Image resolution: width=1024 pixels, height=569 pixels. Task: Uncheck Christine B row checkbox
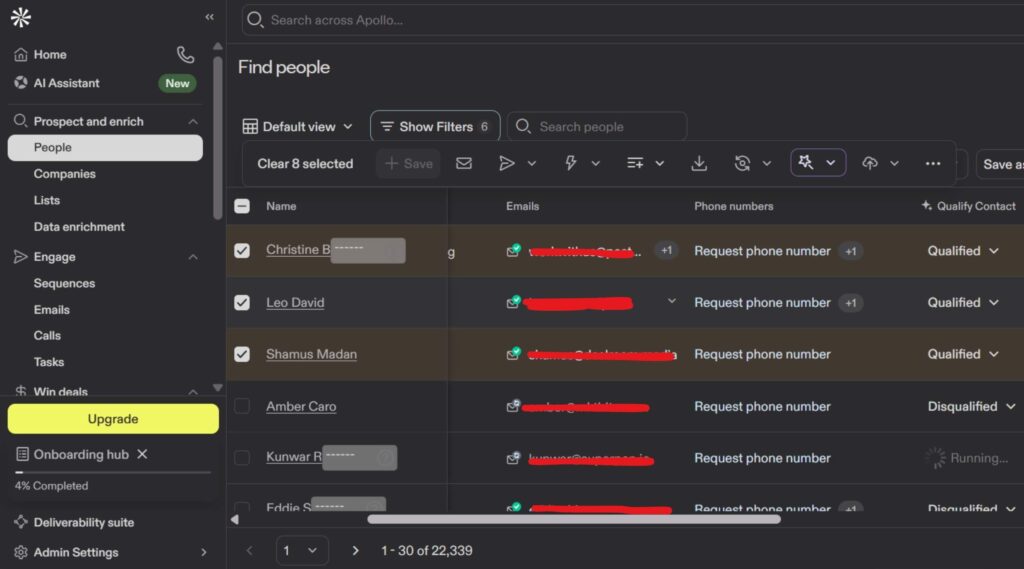(x=242, y=250)
